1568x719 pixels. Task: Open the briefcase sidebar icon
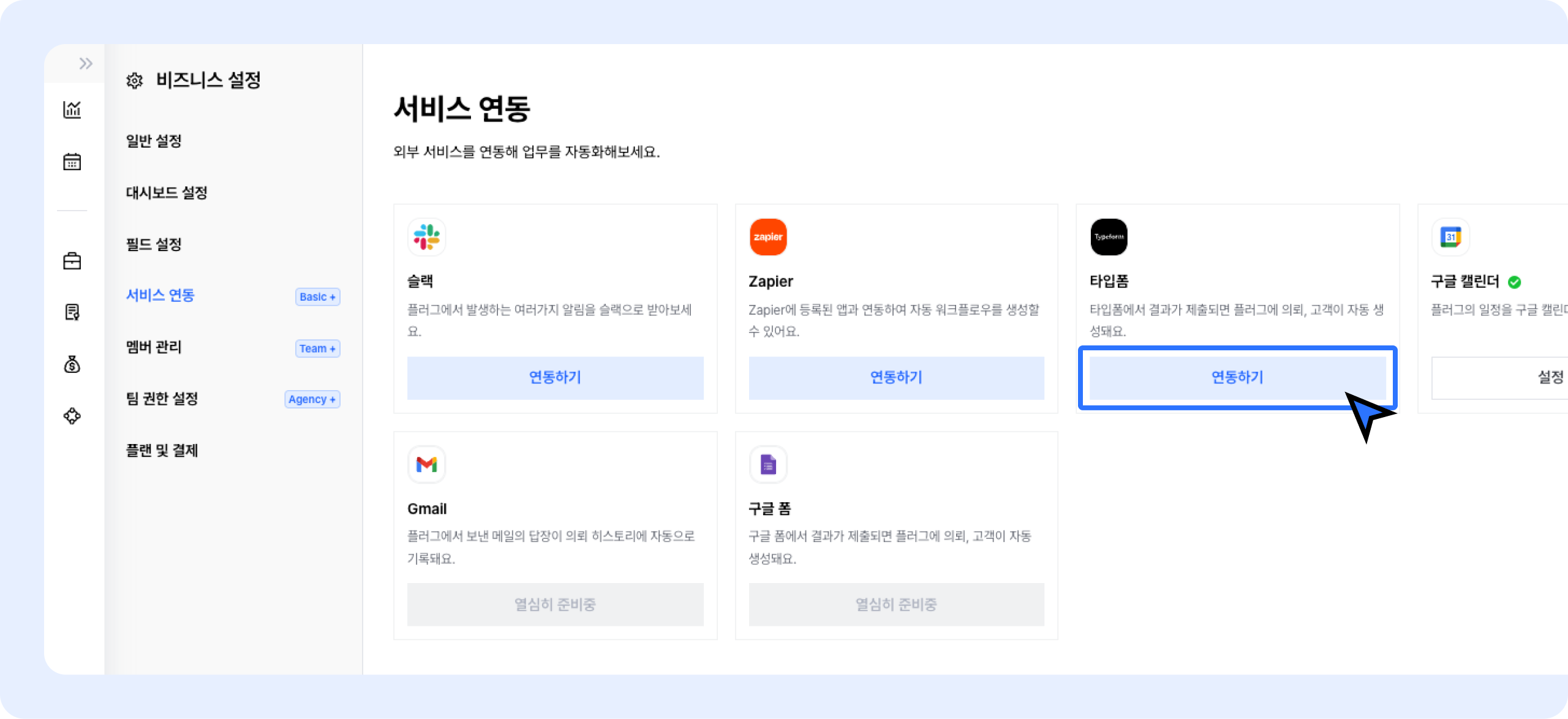(72, 261)
